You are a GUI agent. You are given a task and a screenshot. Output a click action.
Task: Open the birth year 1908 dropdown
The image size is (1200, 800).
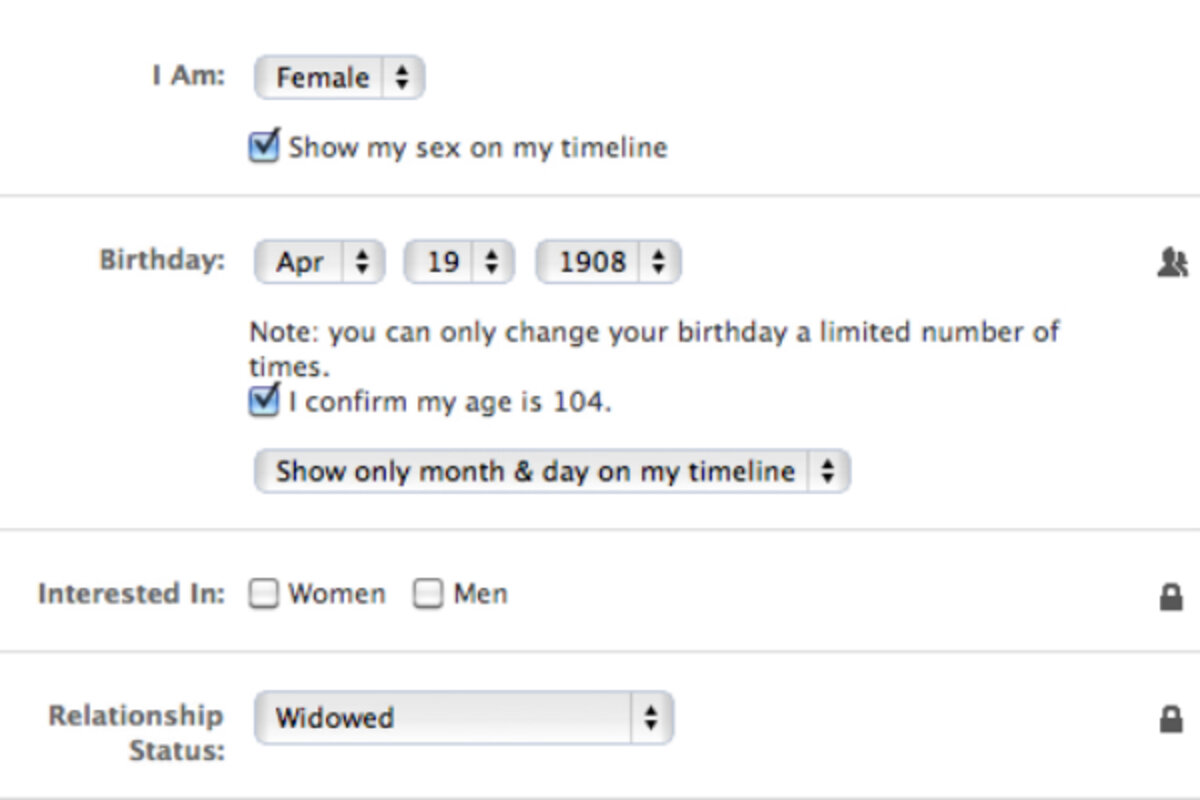click(608, 262)
